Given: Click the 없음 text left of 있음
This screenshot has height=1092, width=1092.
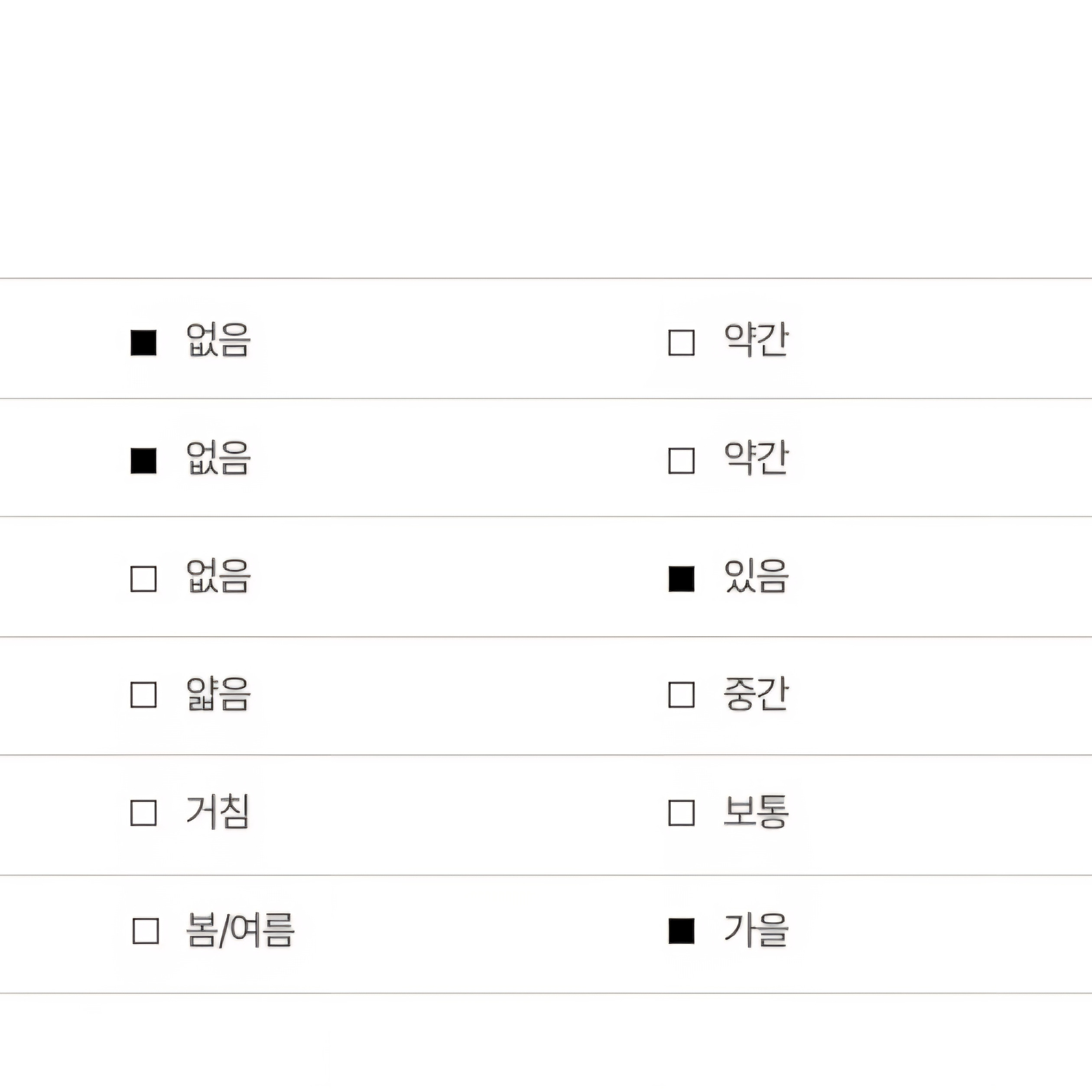Looking at the screenshot, I should [x=218, y=576].
